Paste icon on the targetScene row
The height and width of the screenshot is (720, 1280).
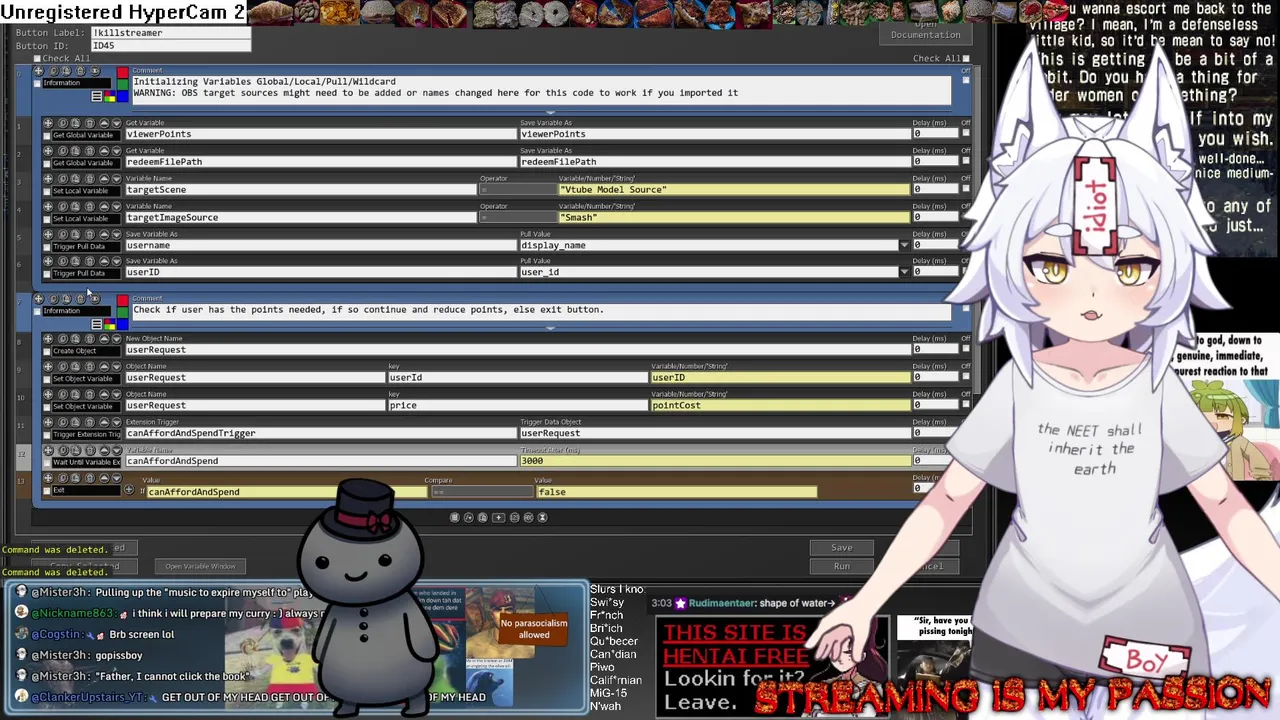pyautogui.click(x=75, y=178)
